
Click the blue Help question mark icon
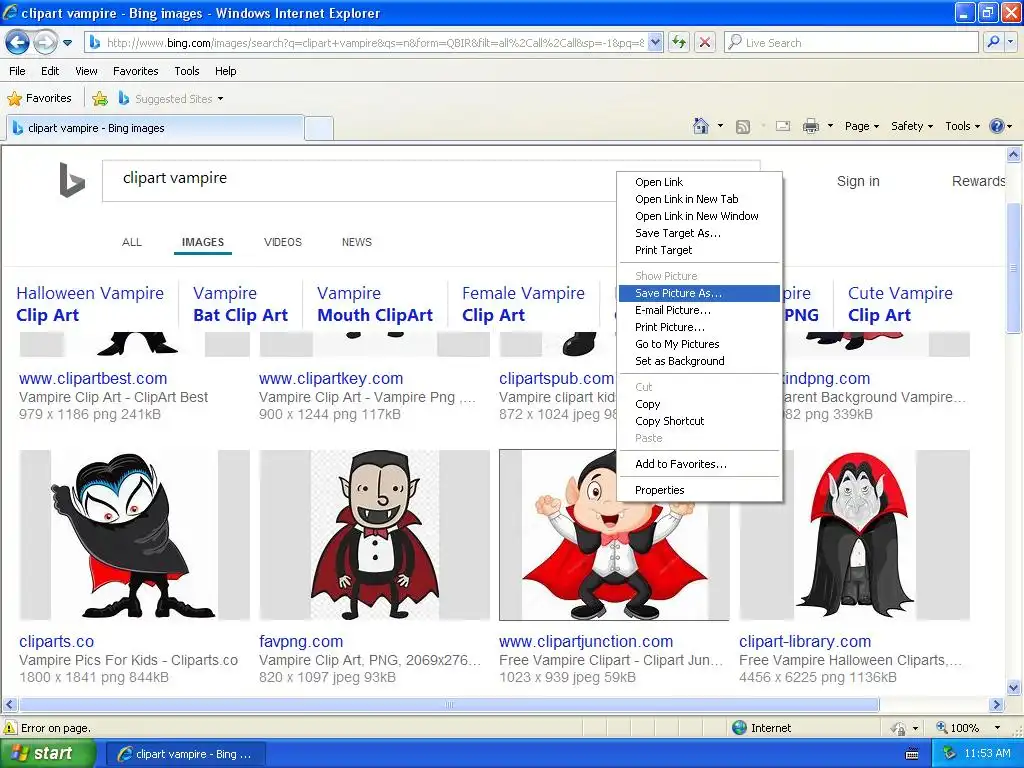tap(997, 126)
